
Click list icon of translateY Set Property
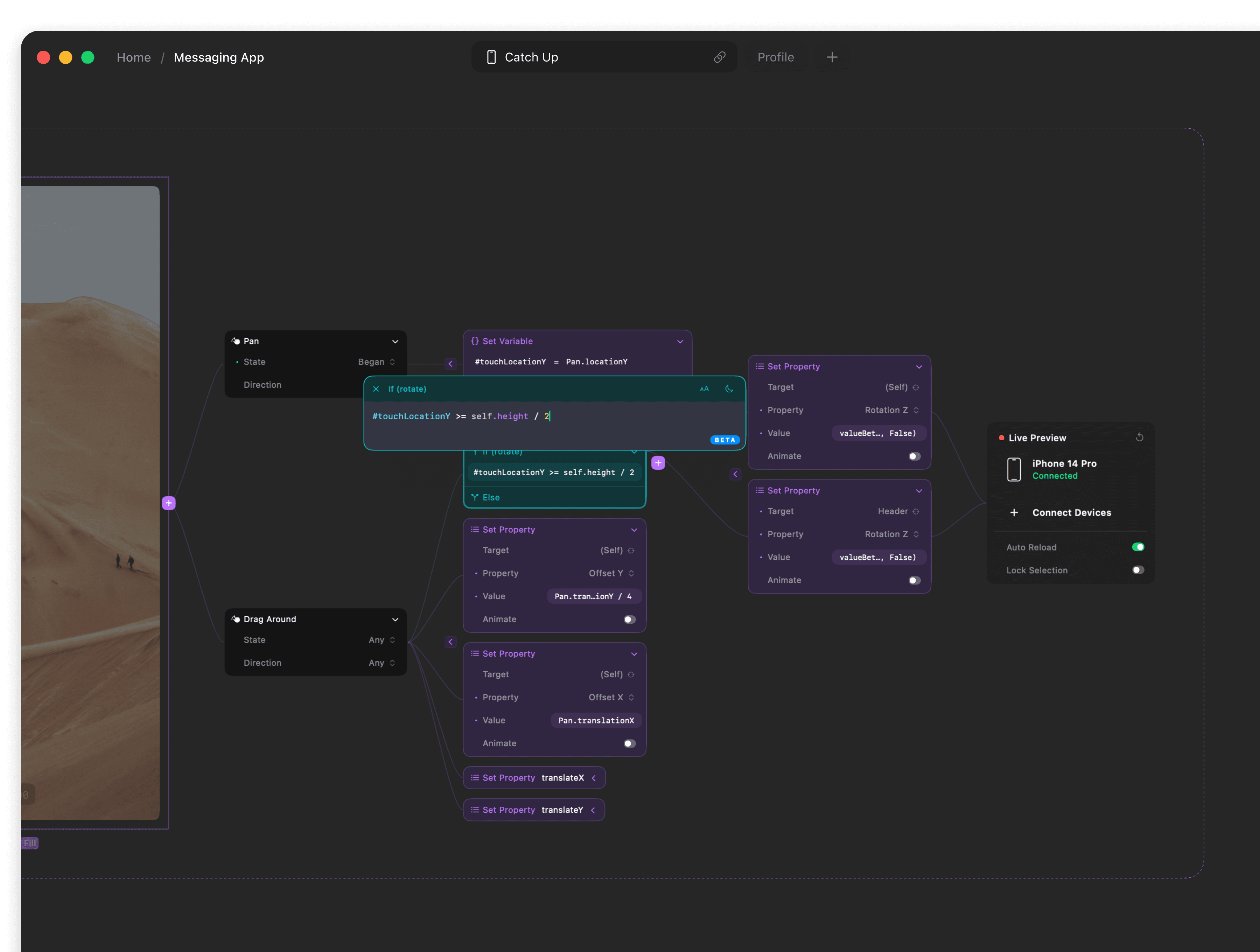coord(475,809)
